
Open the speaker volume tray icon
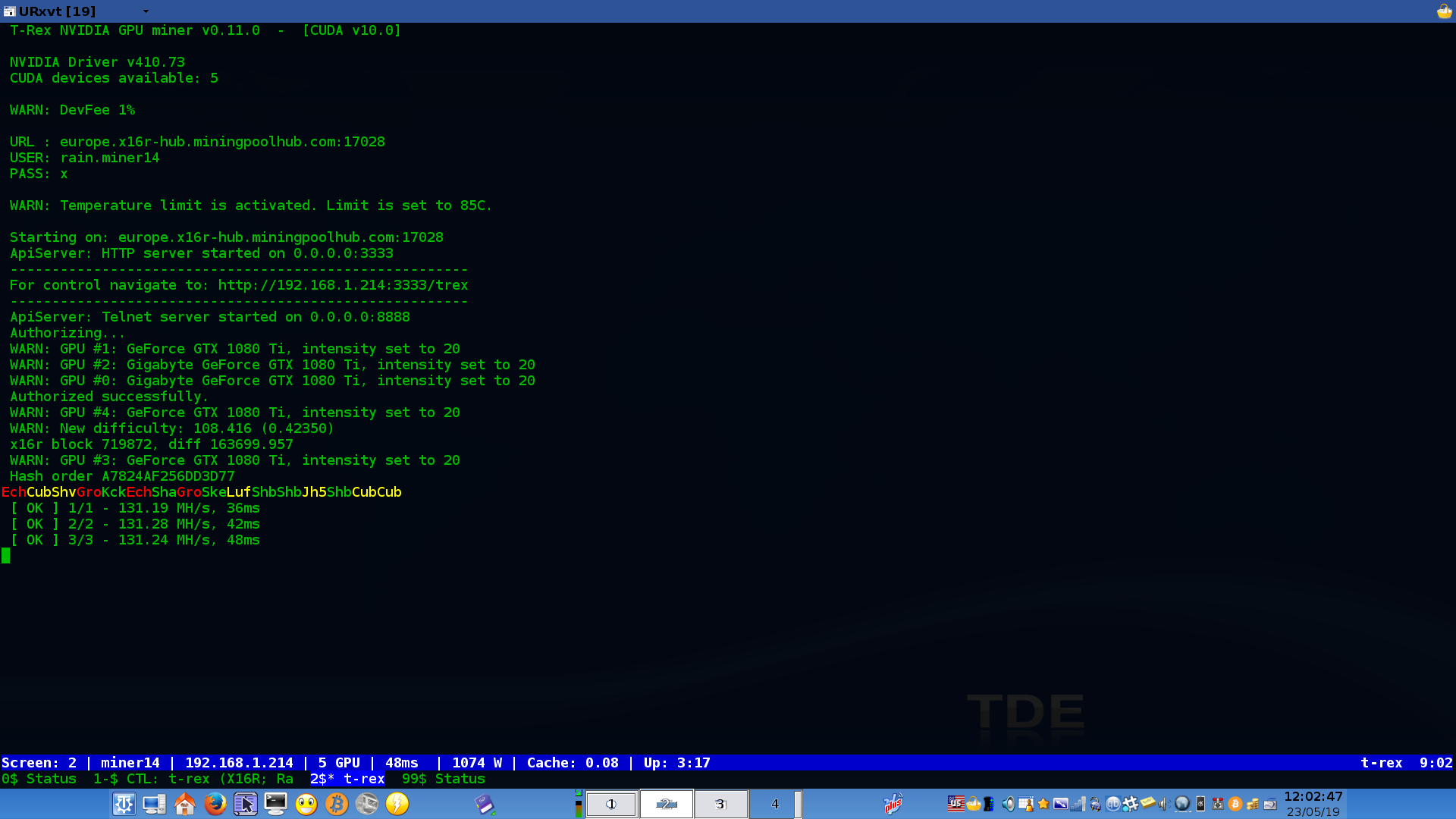click(x=1009, y=804)
